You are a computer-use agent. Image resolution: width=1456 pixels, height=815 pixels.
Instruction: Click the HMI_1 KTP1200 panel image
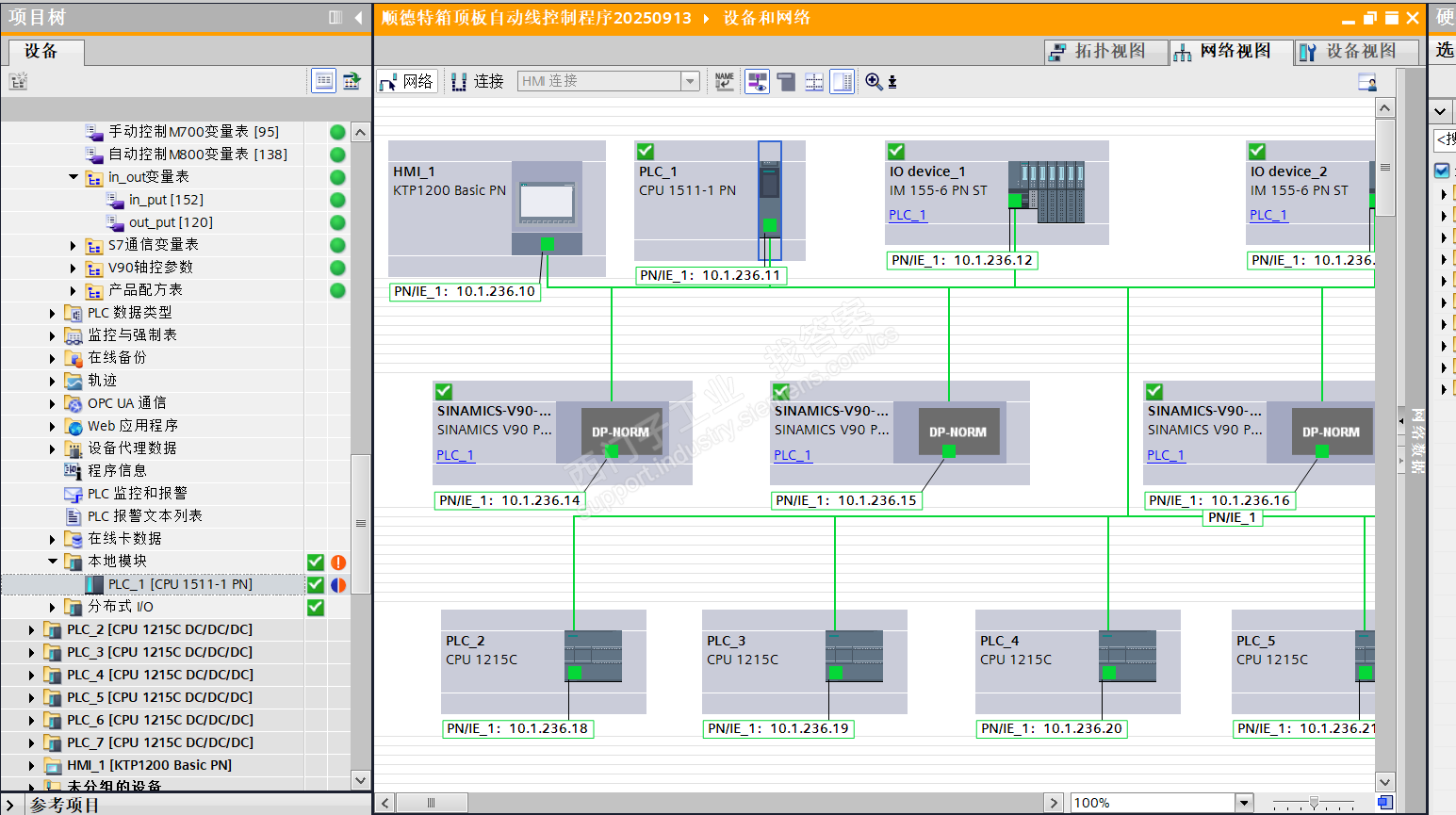(547, 207)
